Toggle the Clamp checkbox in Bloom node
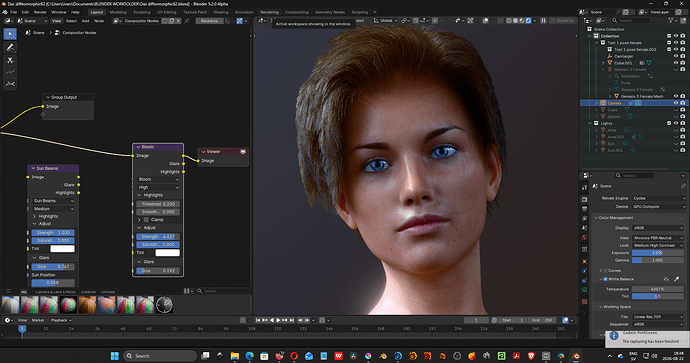 point(146,220)
